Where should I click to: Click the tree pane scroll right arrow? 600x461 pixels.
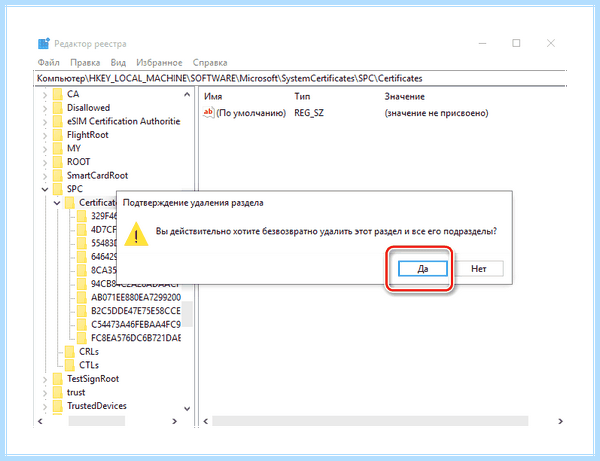[174, 421]
